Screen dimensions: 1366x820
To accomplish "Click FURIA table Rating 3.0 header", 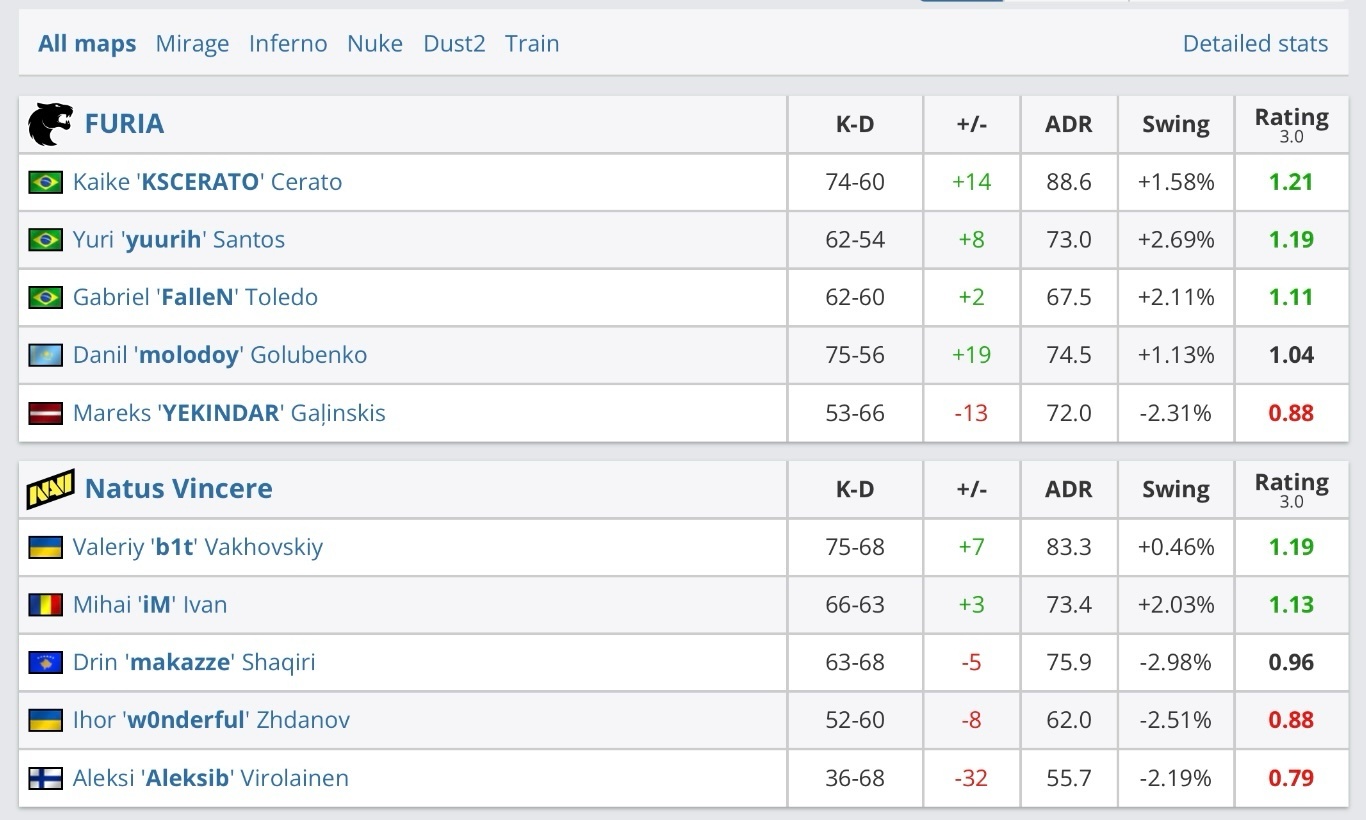I will 1291,124.
